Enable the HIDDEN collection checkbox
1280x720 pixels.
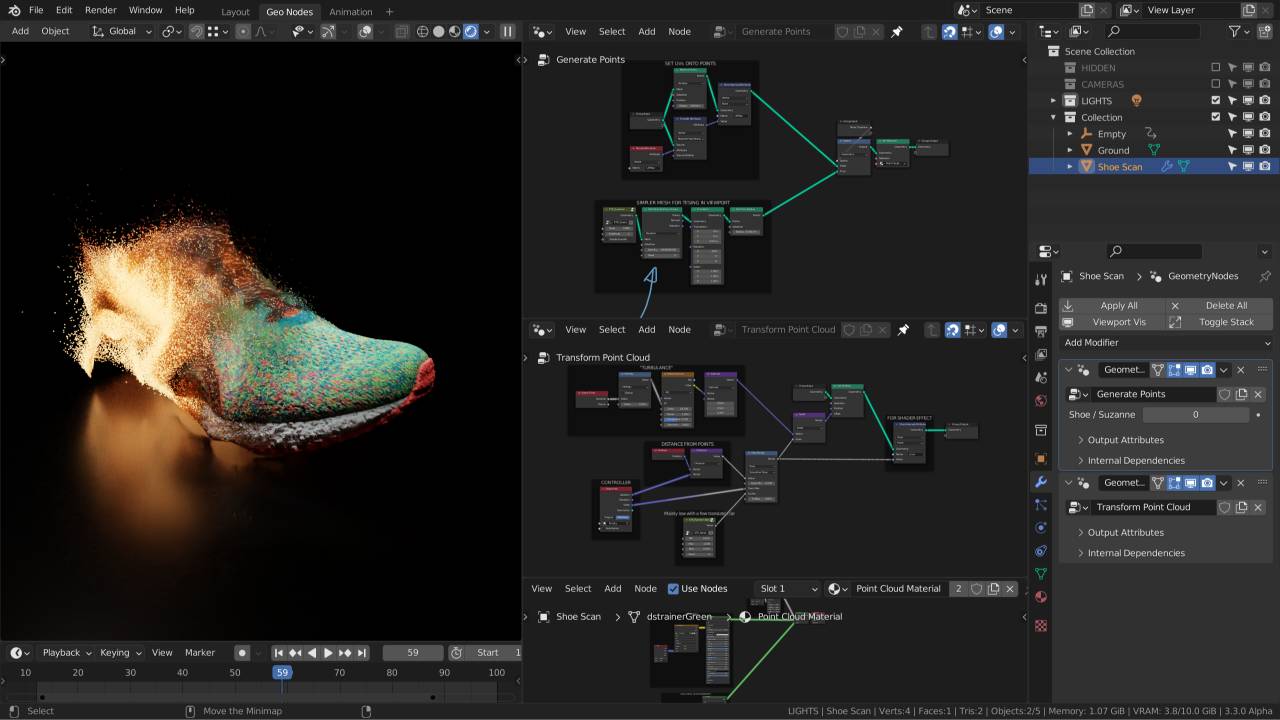pos(1216,68)
